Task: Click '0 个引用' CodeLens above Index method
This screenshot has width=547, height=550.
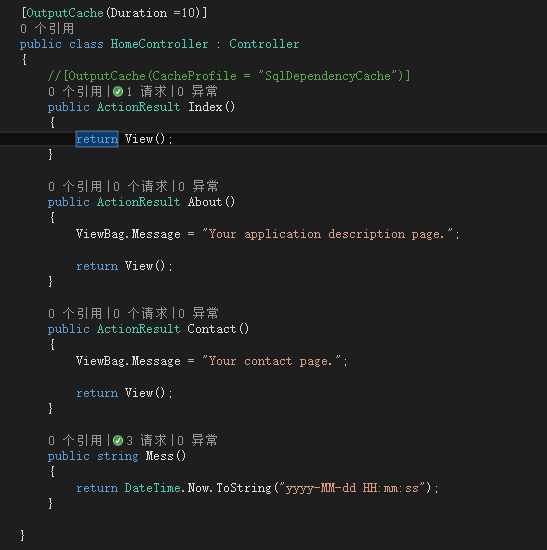Action: [75, 92]
